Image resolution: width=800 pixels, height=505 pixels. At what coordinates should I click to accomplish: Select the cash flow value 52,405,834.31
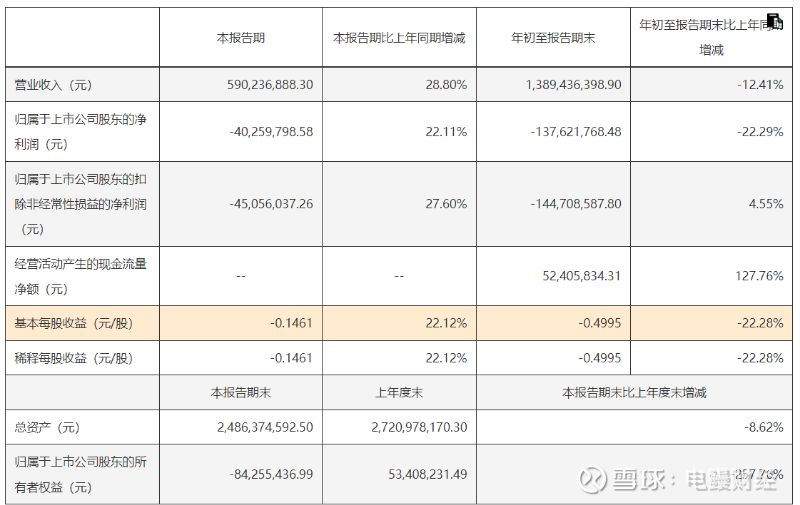[575, 275]
